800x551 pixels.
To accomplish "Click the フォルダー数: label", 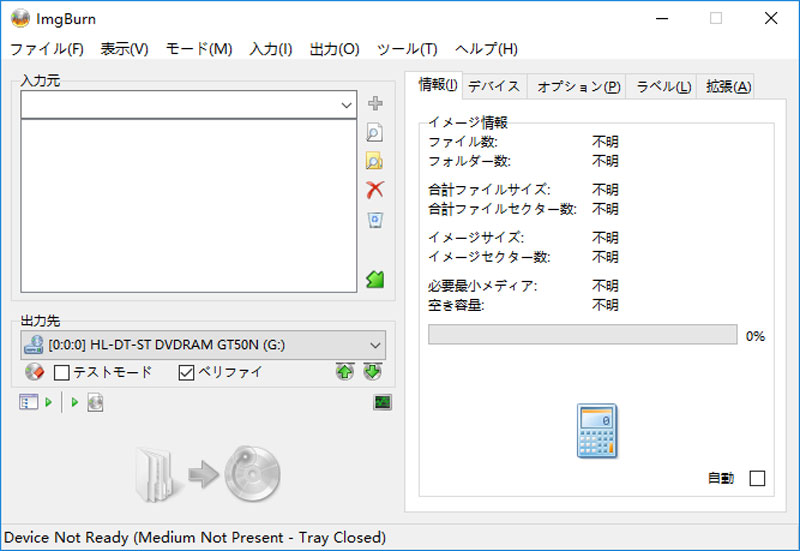I will click(x=469, y=161).
